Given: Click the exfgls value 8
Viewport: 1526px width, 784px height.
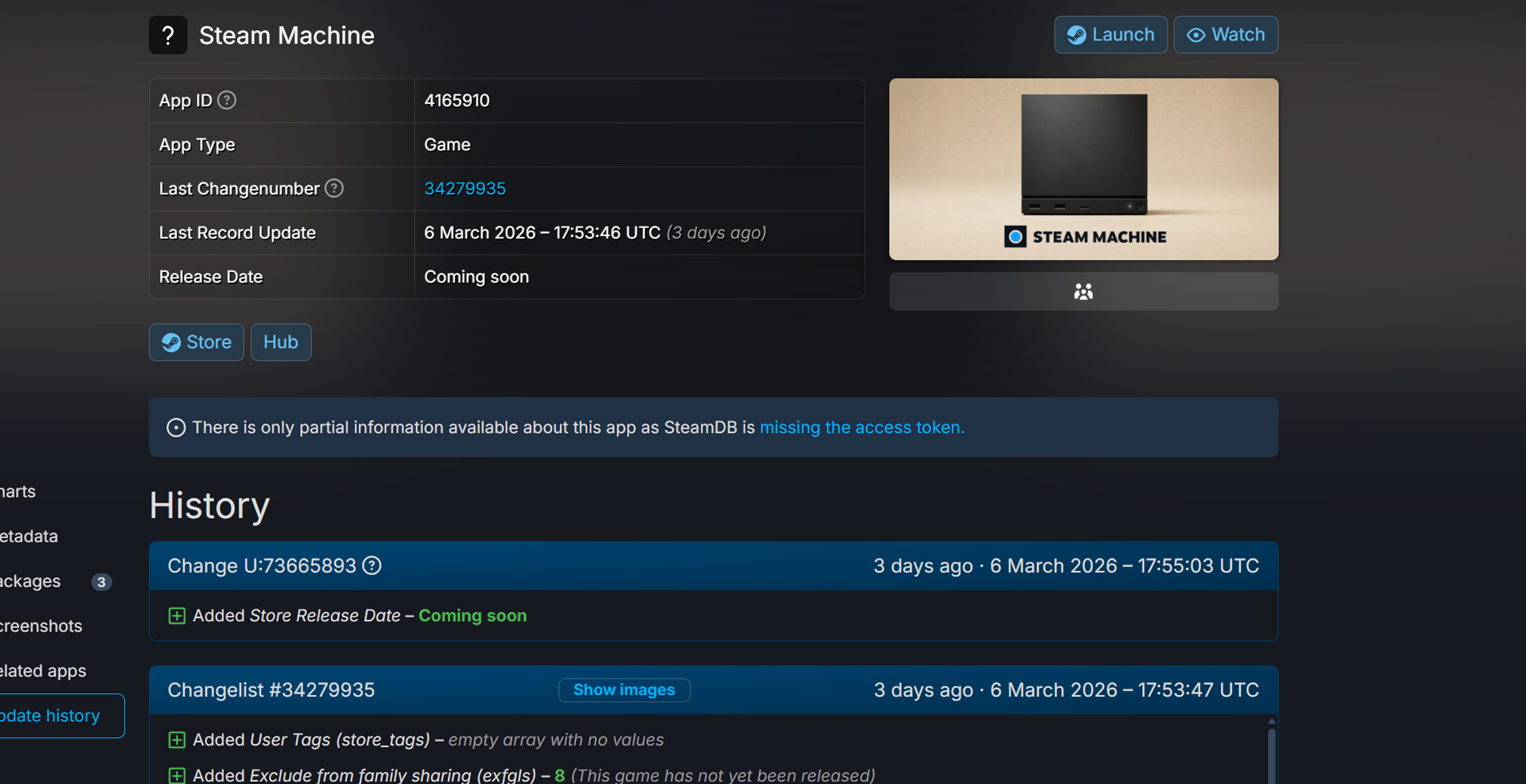Looking at the screenshot, I should click(560, 775).
